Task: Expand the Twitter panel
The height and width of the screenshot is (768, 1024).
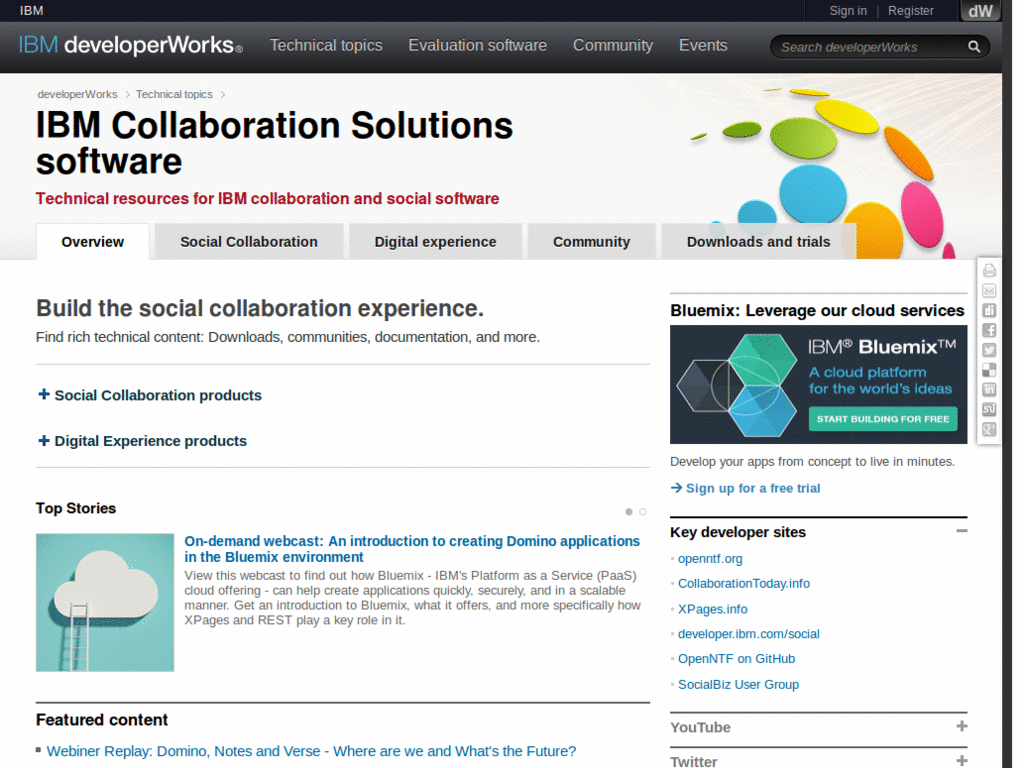Action: pyautogui.click(x=961, y=761)
